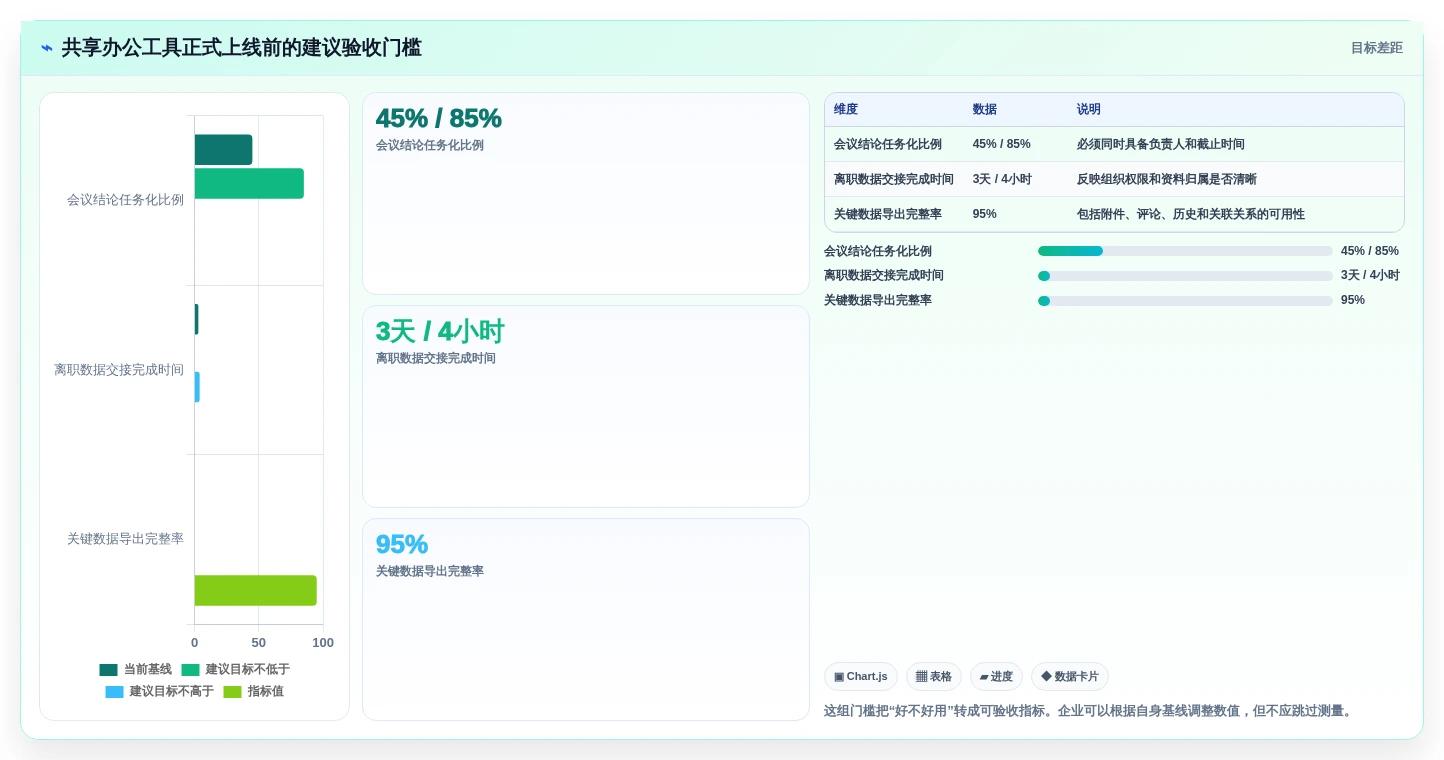Toggle the 指标值 legend item
Viewport: 1444px width, 760px height.
pos(253,691)
